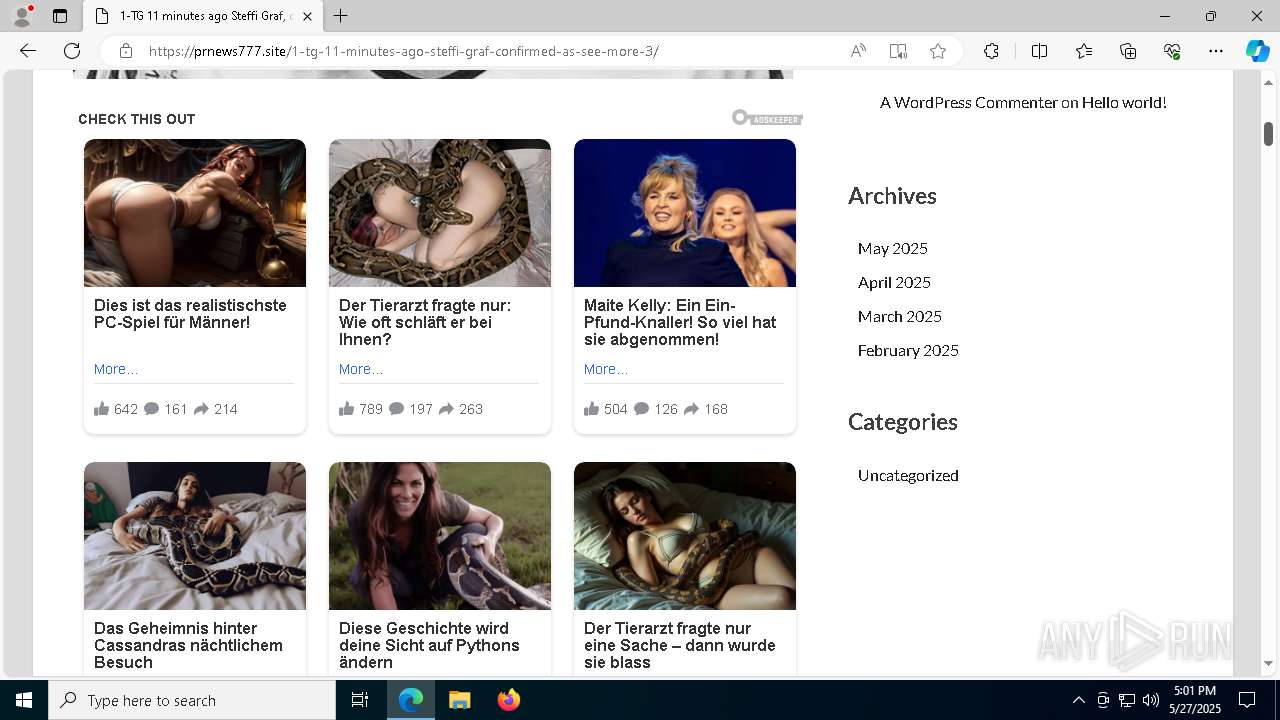Click the page vertical scrollbar thumb
1280x720 pixels.
1268,134
